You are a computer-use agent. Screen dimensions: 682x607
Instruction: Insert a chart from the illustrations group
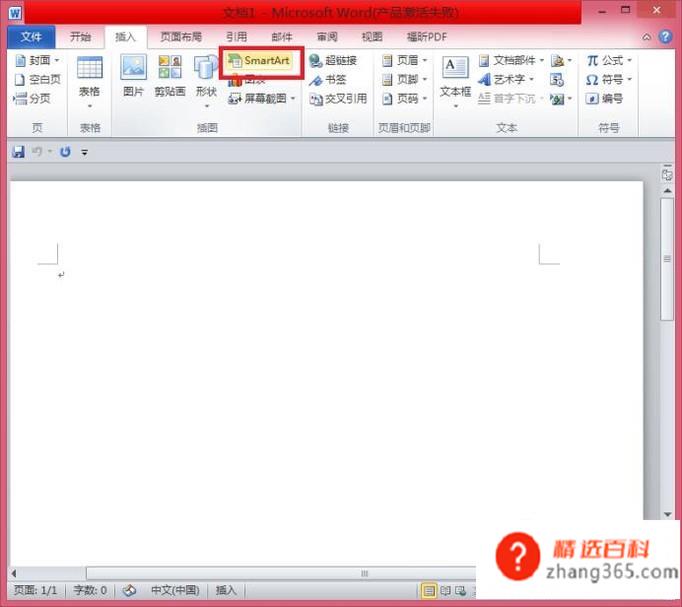click(247, 80)
